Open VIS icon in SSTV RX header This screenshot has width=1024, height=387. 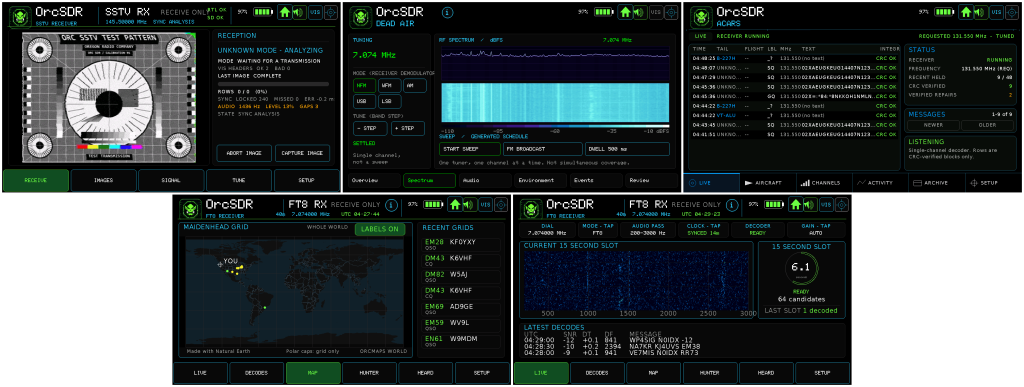tap(316, 12)
